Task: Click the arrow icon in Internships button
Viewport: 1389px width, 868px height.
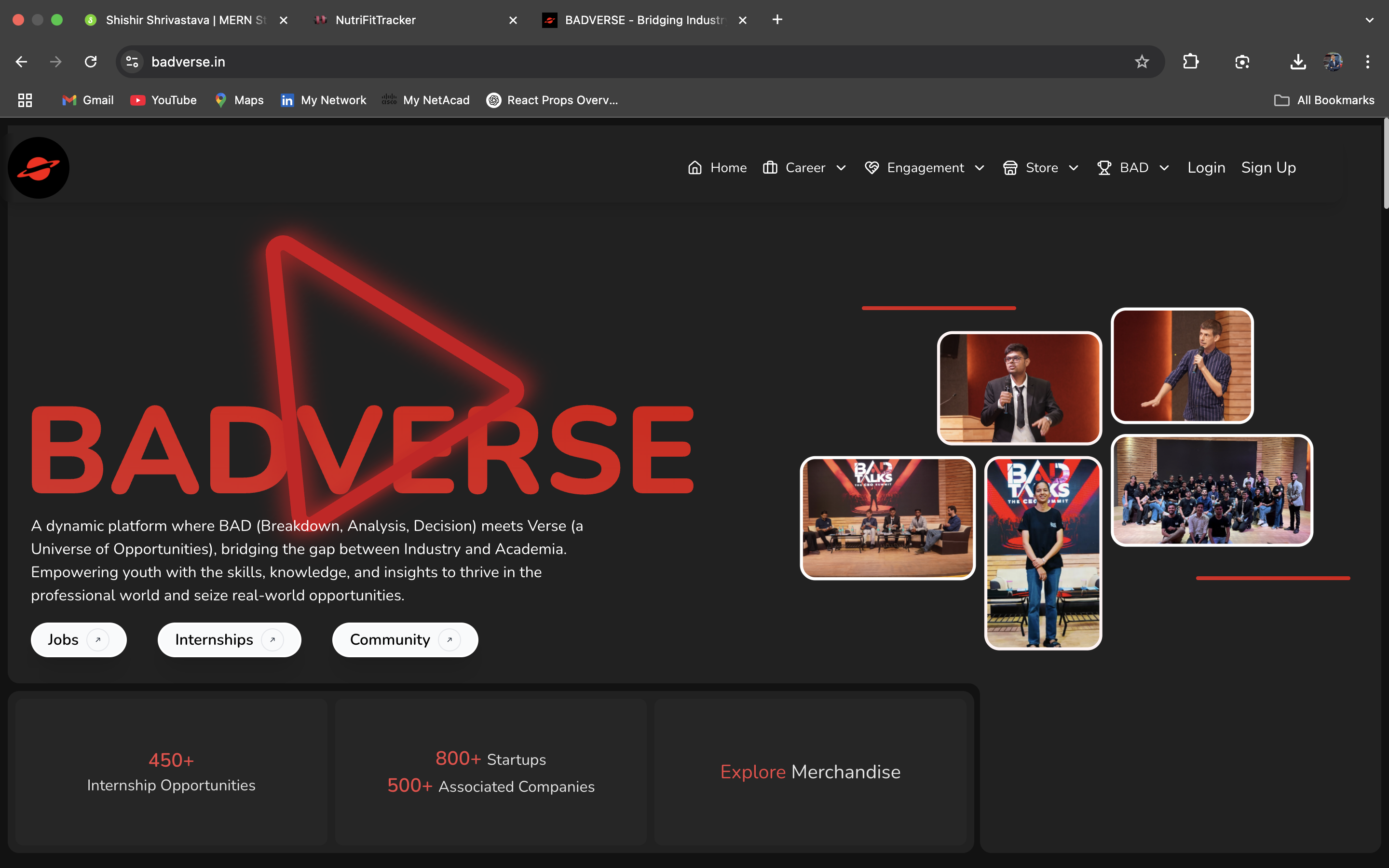Action: pos(272,639)
